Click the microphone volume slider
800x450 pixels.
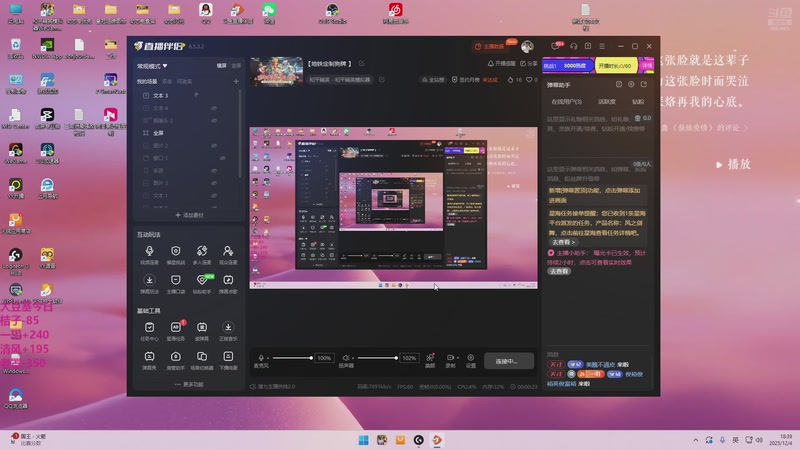(292, 358)
